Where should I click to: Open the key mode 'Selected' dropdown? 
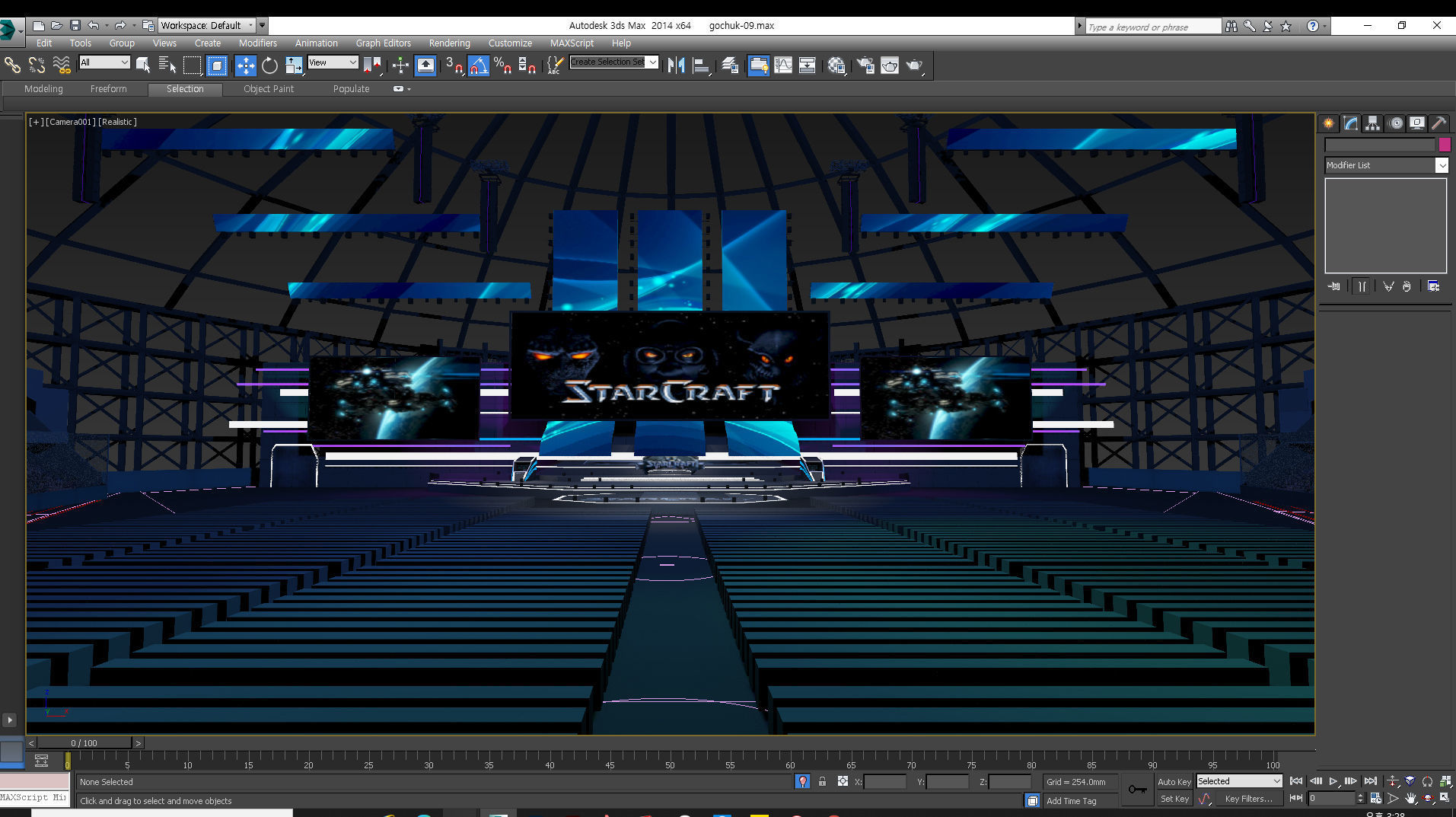(1239, 781)
